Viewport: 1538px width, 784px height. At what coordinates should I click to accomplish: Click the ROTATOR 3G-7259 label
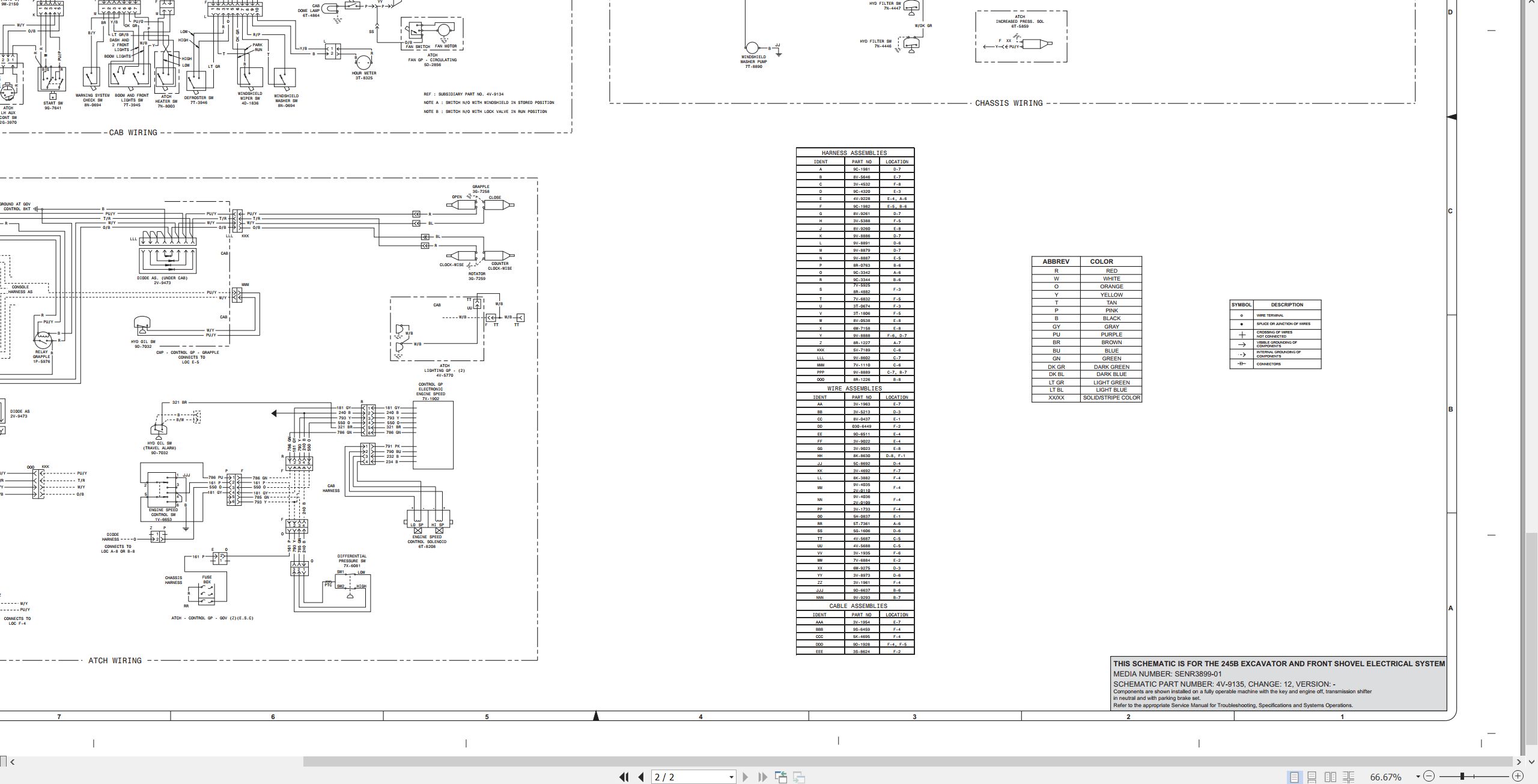pyautogui.click(x=476, y=276)
